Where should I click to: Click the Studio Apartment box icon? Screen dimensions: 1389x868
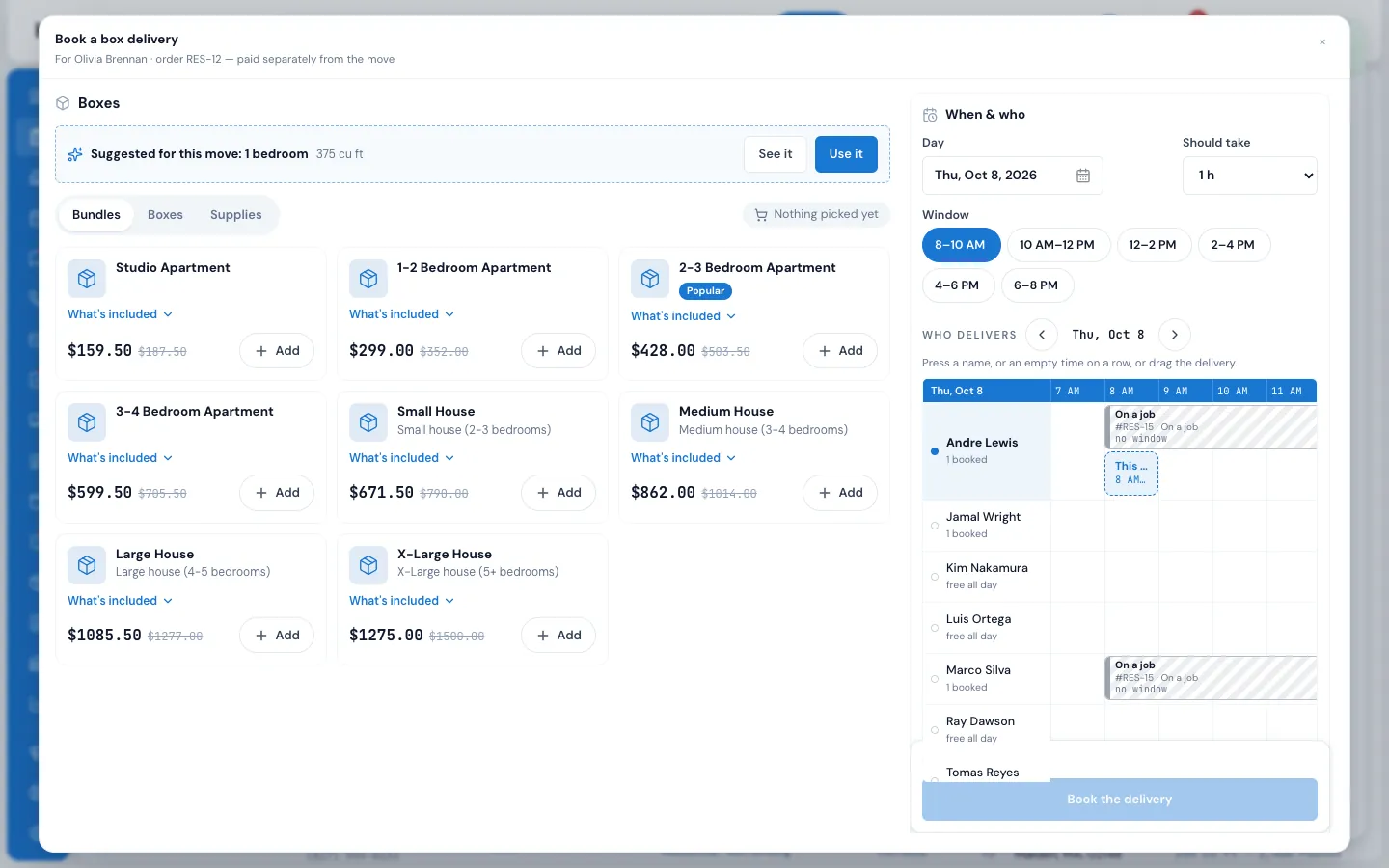pyautogui.click(x=87, y=279)
